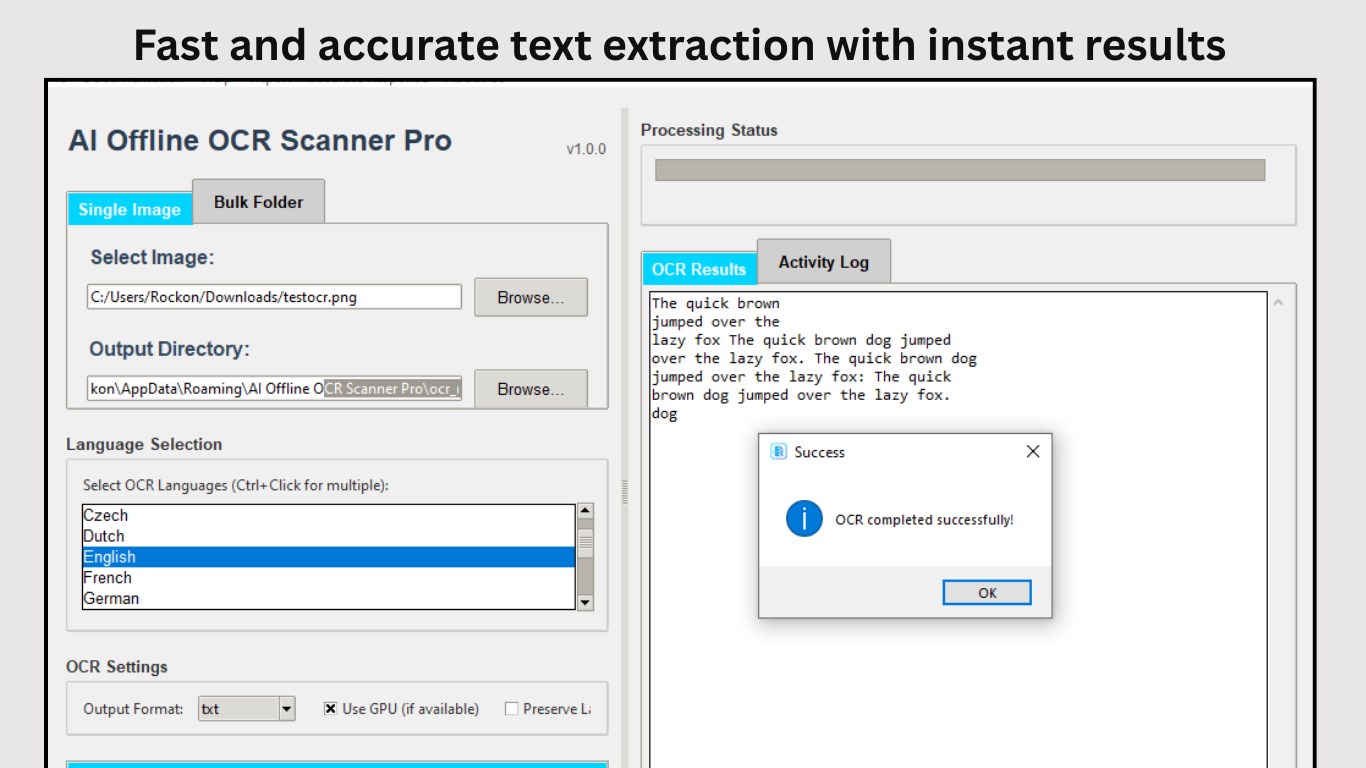
Task: Click the Select Image path field
Action: (274, 297)
